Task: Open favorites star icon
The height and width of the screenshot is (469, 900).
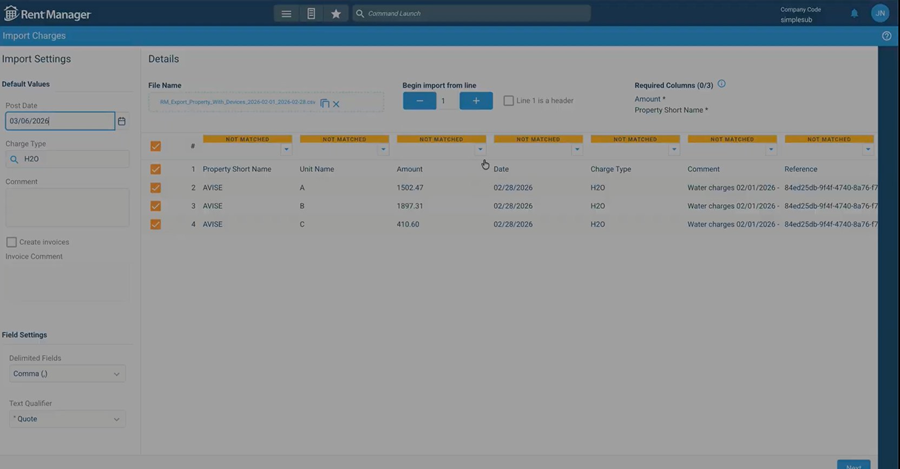Action: point(336,14)
